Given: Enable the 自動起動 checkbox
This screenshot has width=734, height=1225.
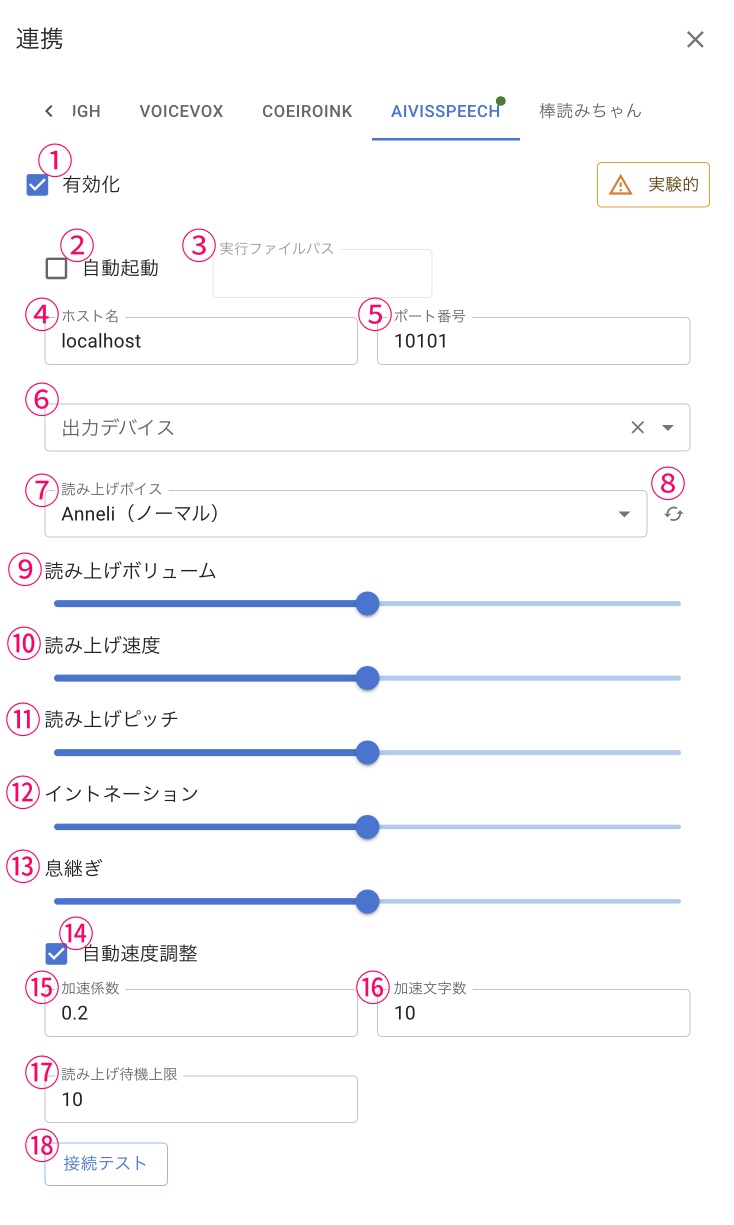Looking at the screenshot, I should coord(57,268).
